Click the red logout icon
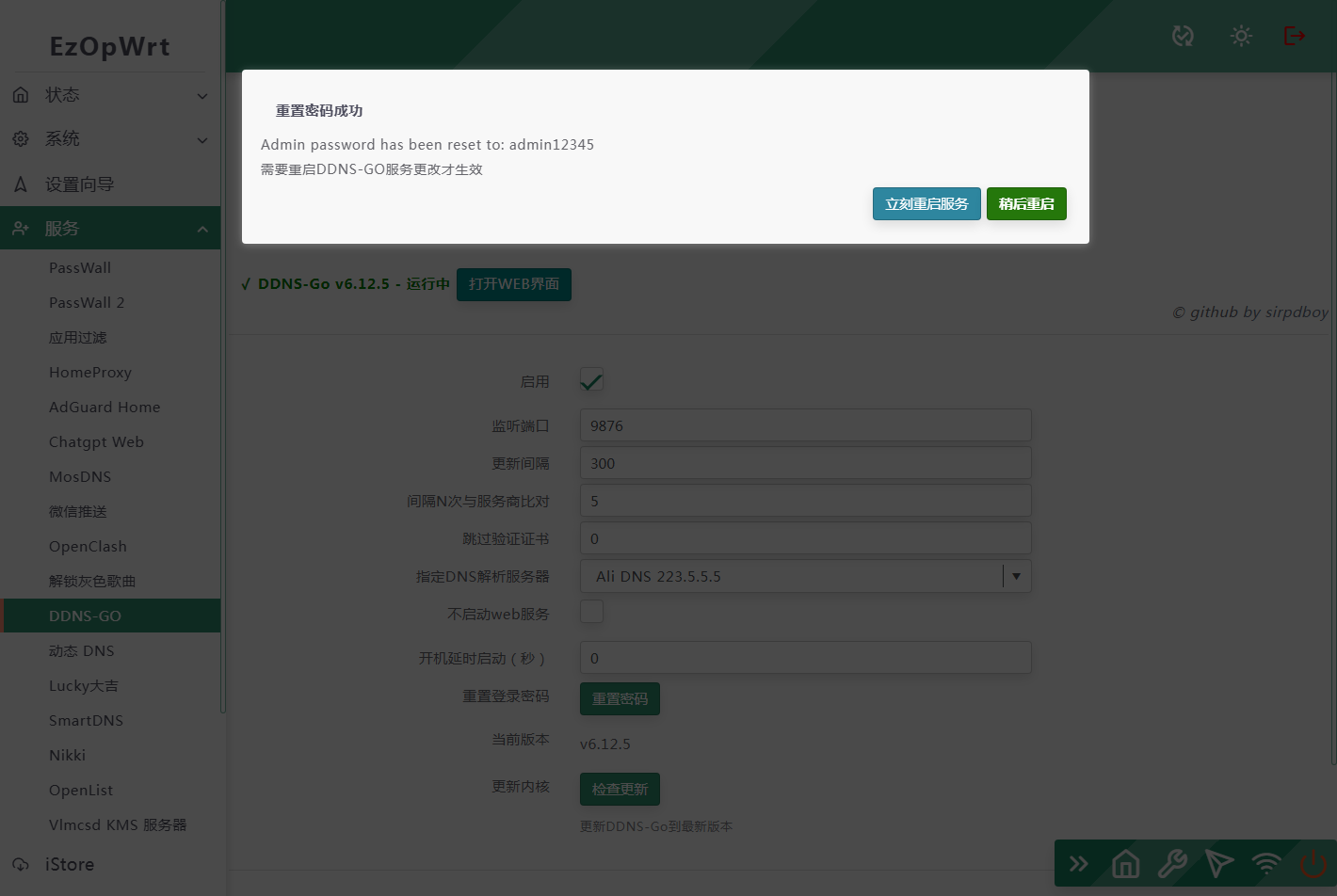This screenshot has height=896, width=1337. 1295,36
